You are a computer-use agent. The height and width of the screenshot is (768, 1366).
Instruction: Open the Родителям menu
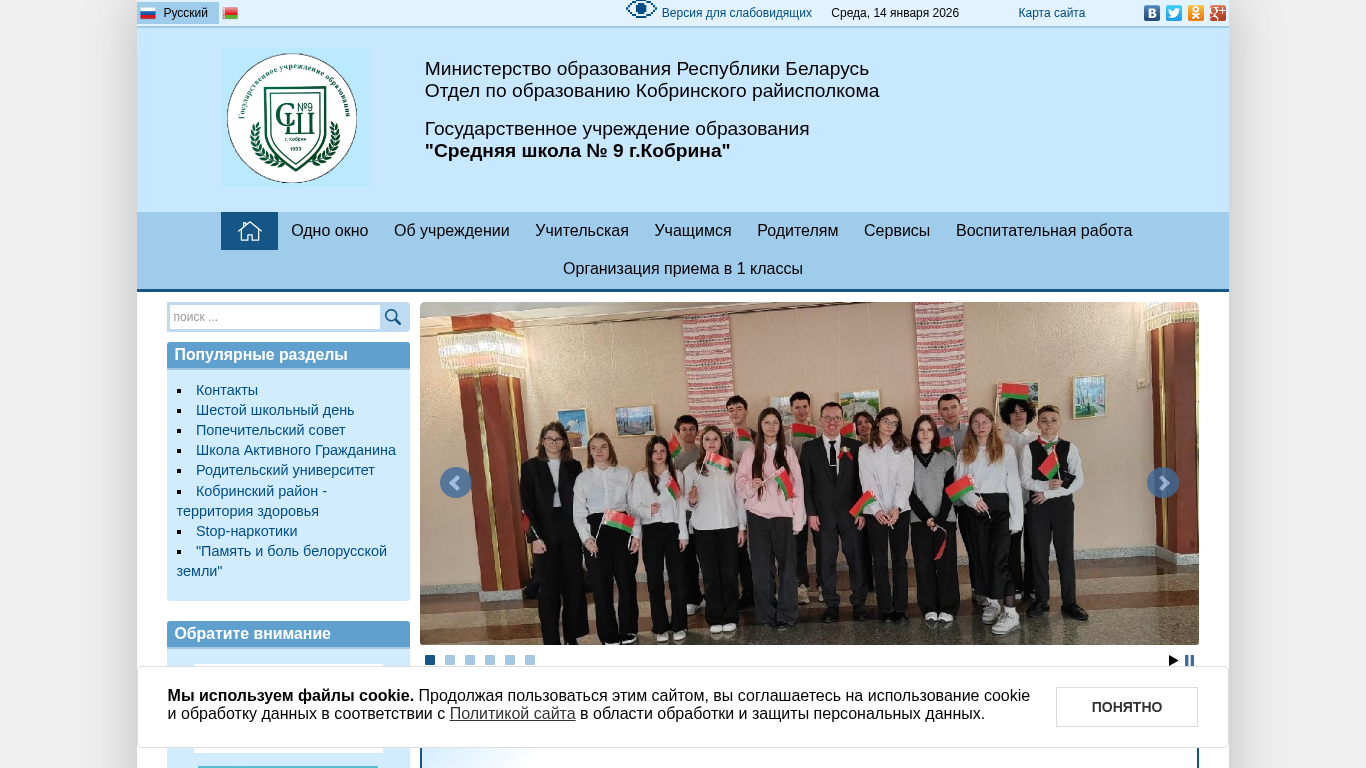[798, 231]
